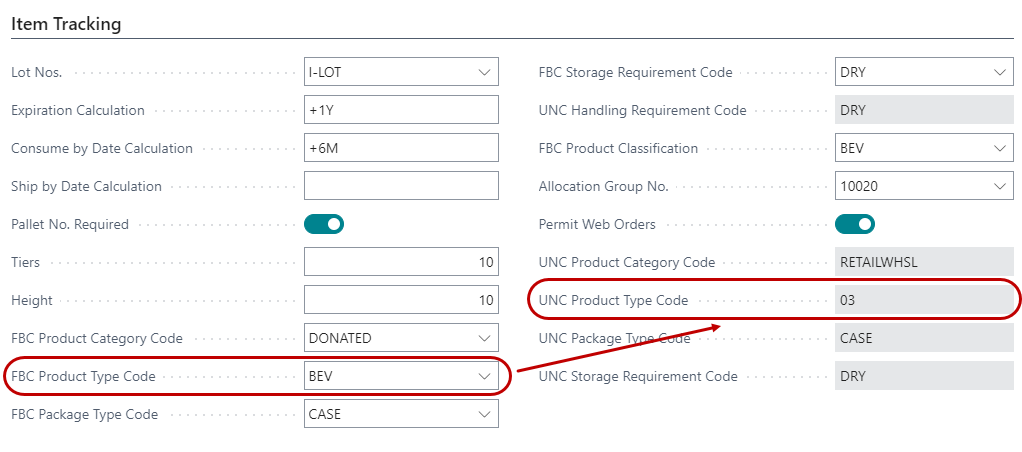The height and width of the screenshot is (452, 1022).
Task: Toggle Pallet No. Required switch
Action: 324,224
